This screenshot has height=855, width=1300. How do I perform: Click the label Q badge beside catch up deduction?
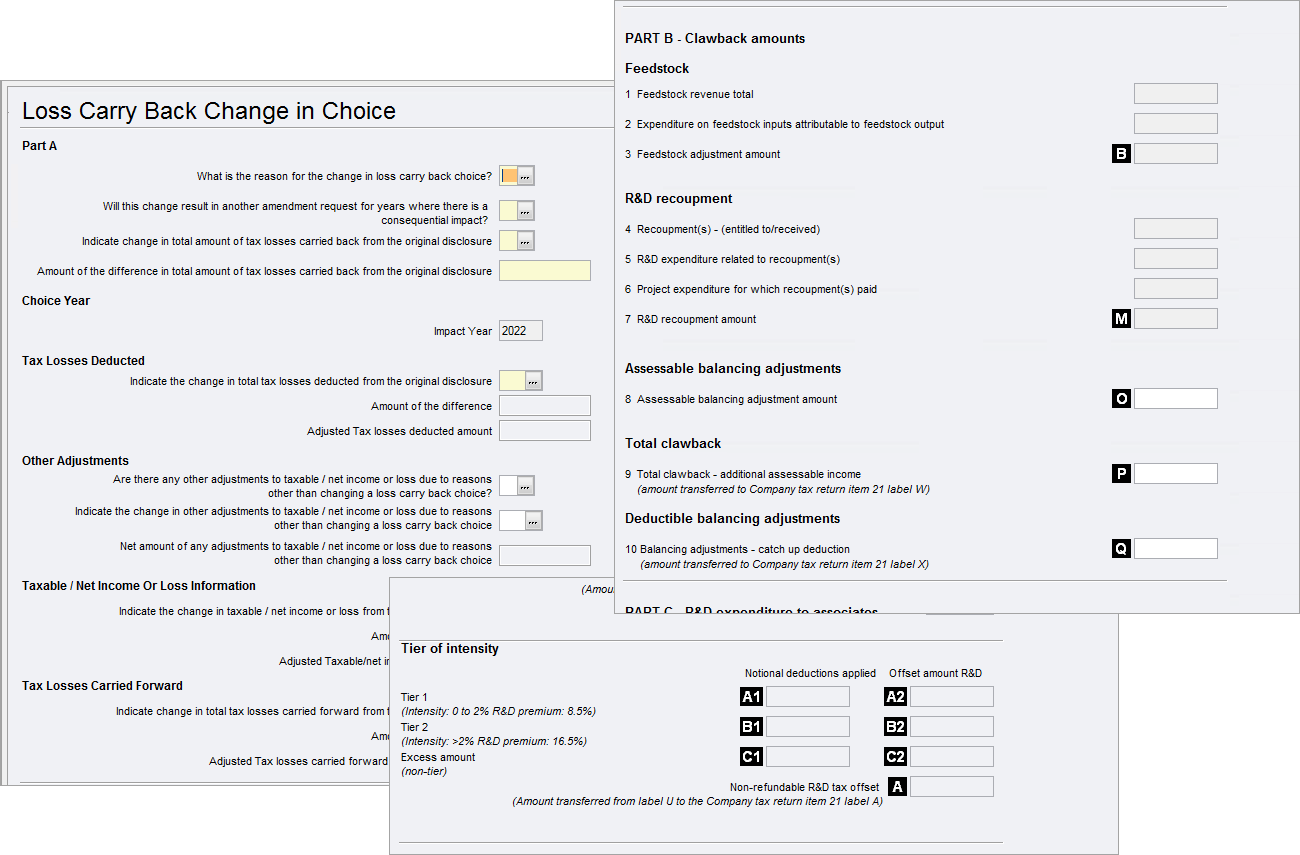(1122, 549)
